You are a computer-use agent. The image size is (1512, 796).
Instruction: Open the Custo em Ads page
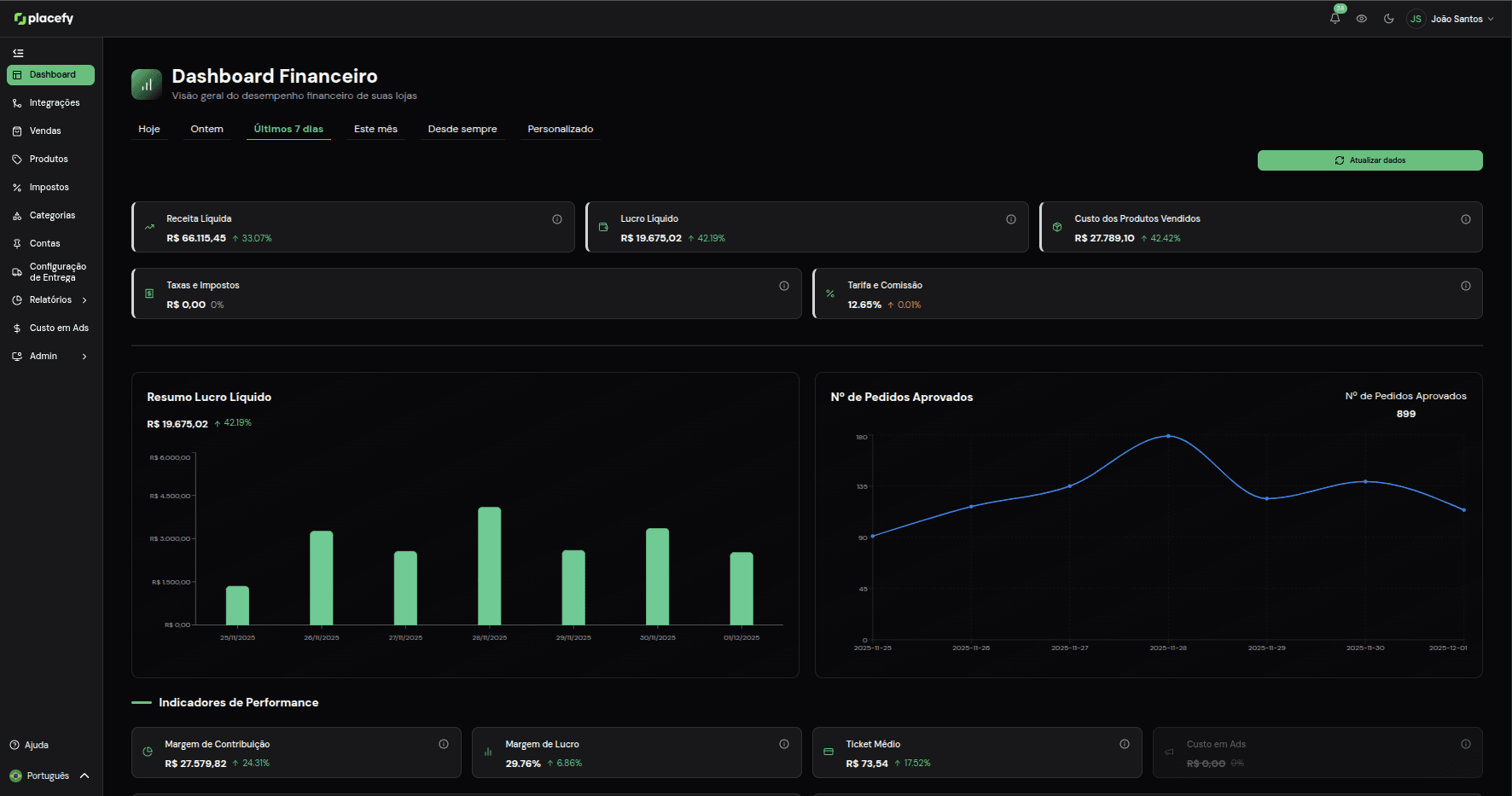tap(59, 328)
